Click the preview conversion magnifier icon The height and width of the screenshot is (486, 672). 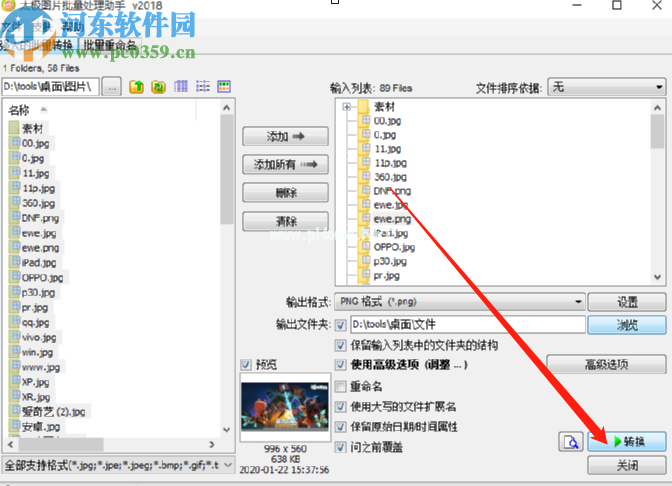pos(570,442)
